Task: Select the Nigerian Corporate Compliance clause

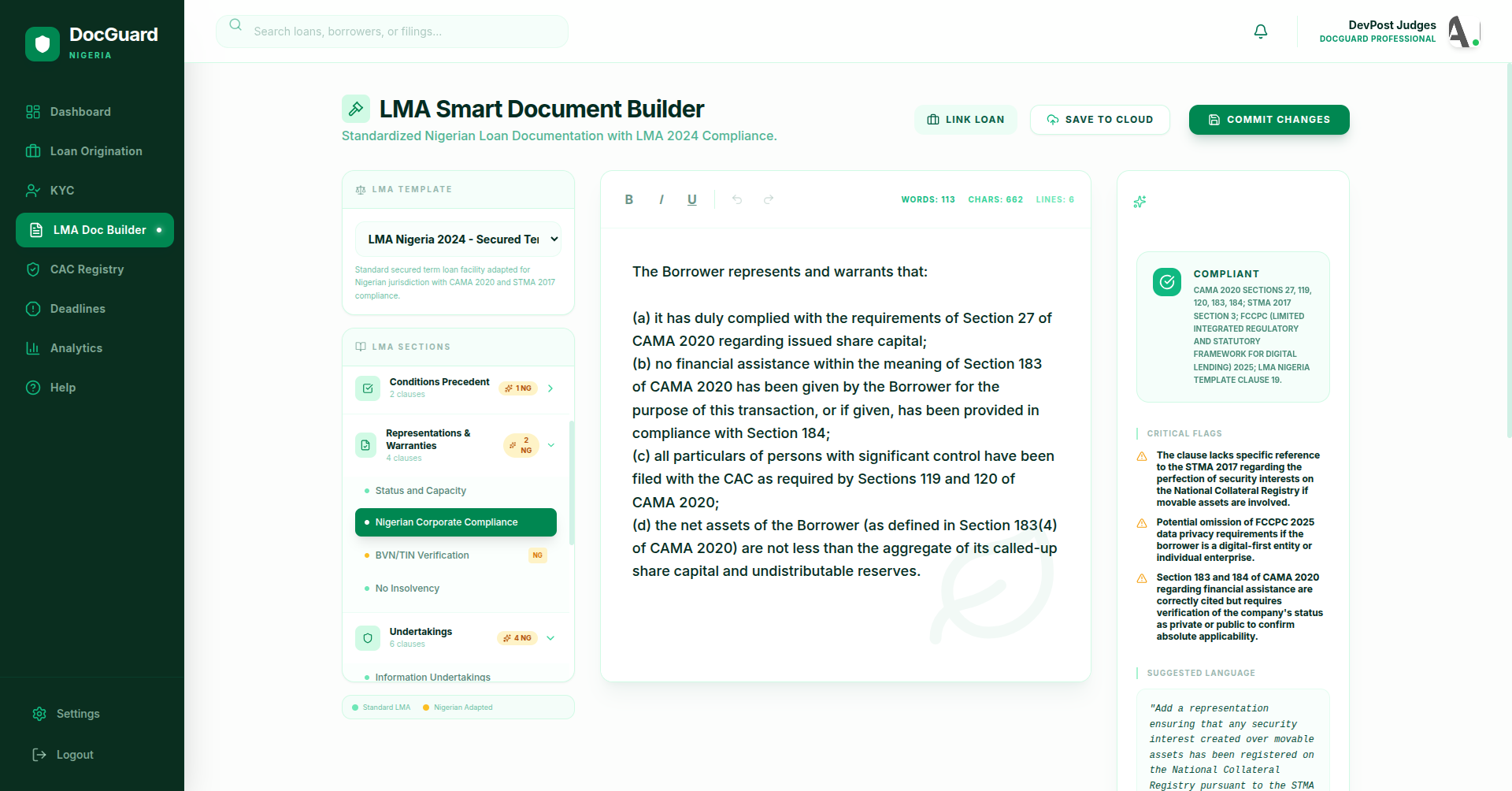Action: pos(456,522)
